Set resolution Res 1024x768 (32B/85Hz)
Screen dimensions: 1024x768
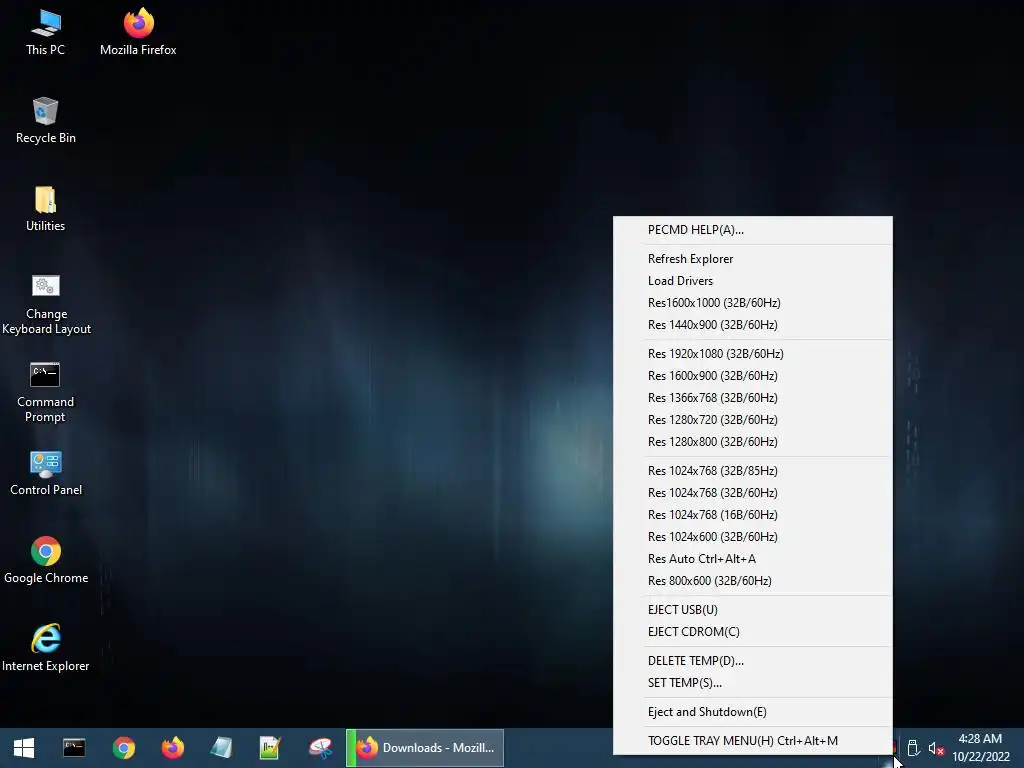(752, 471)
